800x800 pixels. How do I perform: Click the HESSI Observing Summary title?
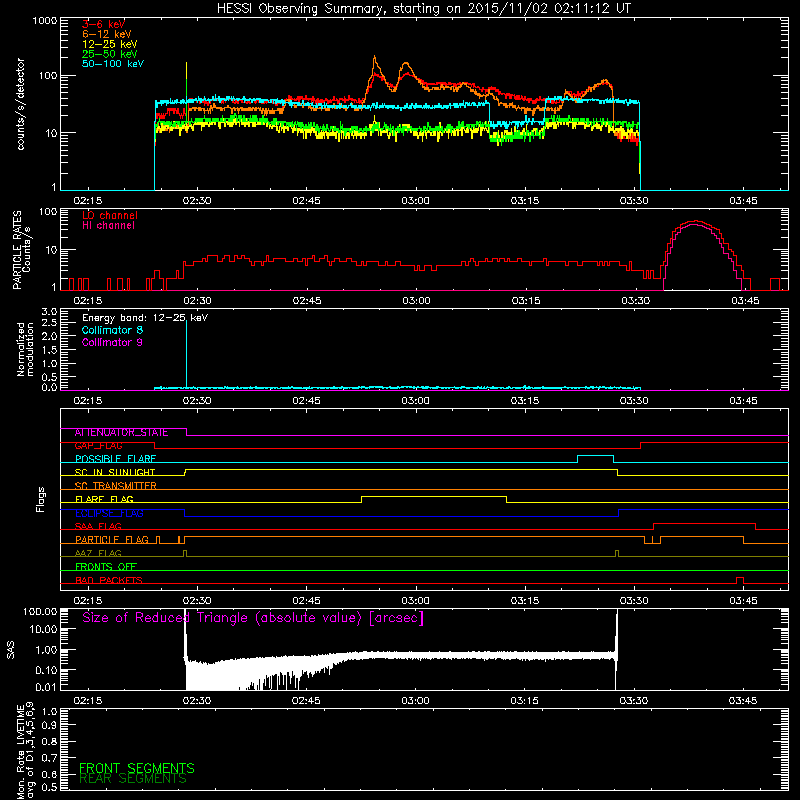pos(423,9)
